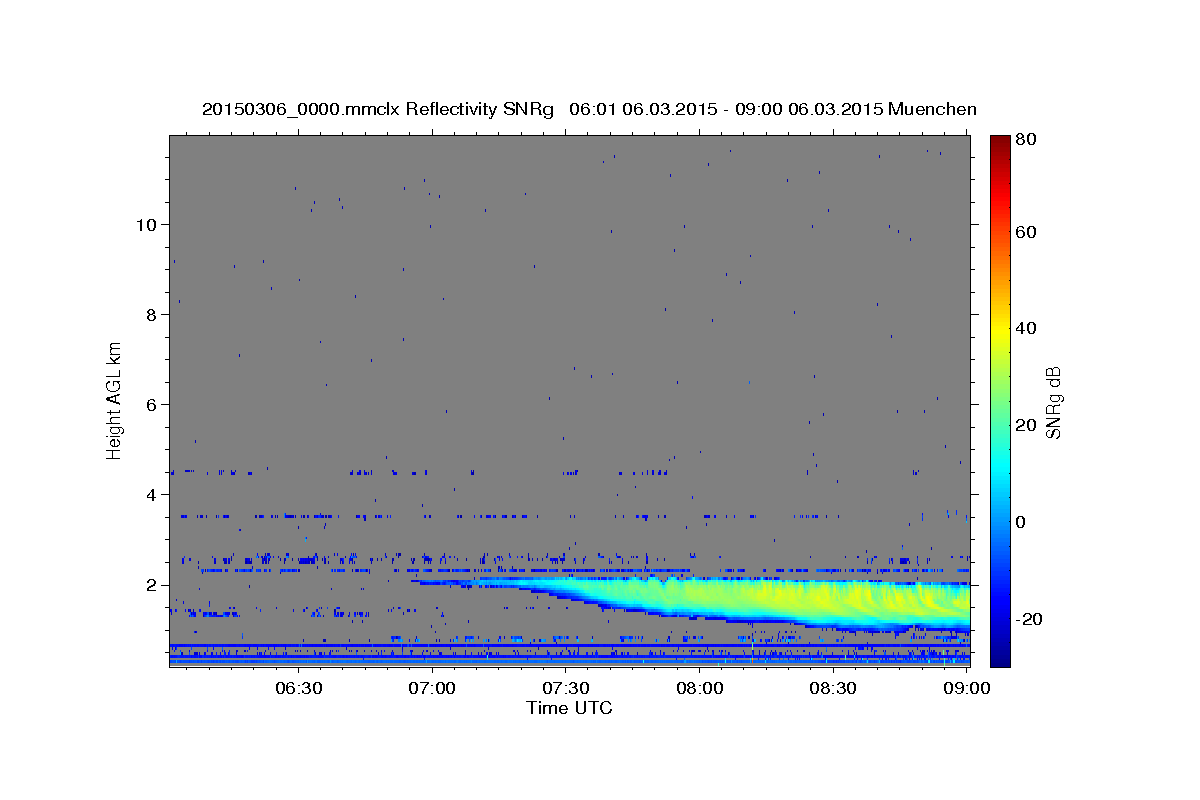Select the 09:00 time tick label

coord(967,689)
